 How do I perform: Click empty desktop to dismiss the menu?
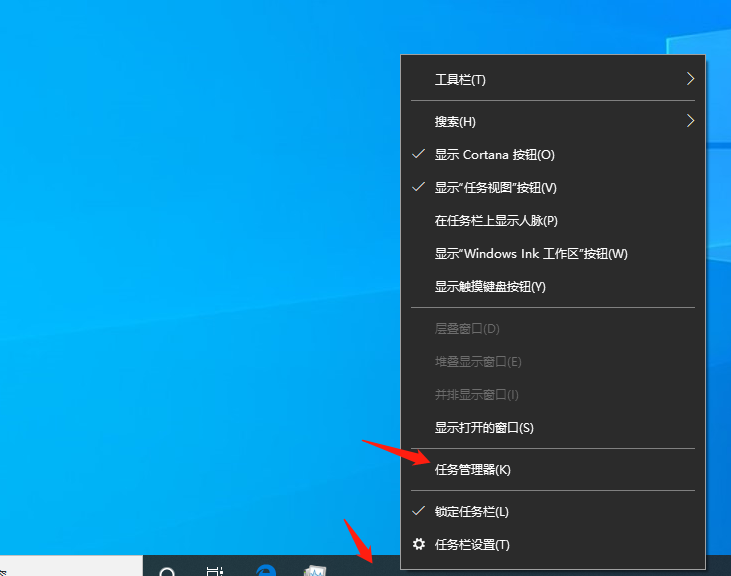pos(200,250)
